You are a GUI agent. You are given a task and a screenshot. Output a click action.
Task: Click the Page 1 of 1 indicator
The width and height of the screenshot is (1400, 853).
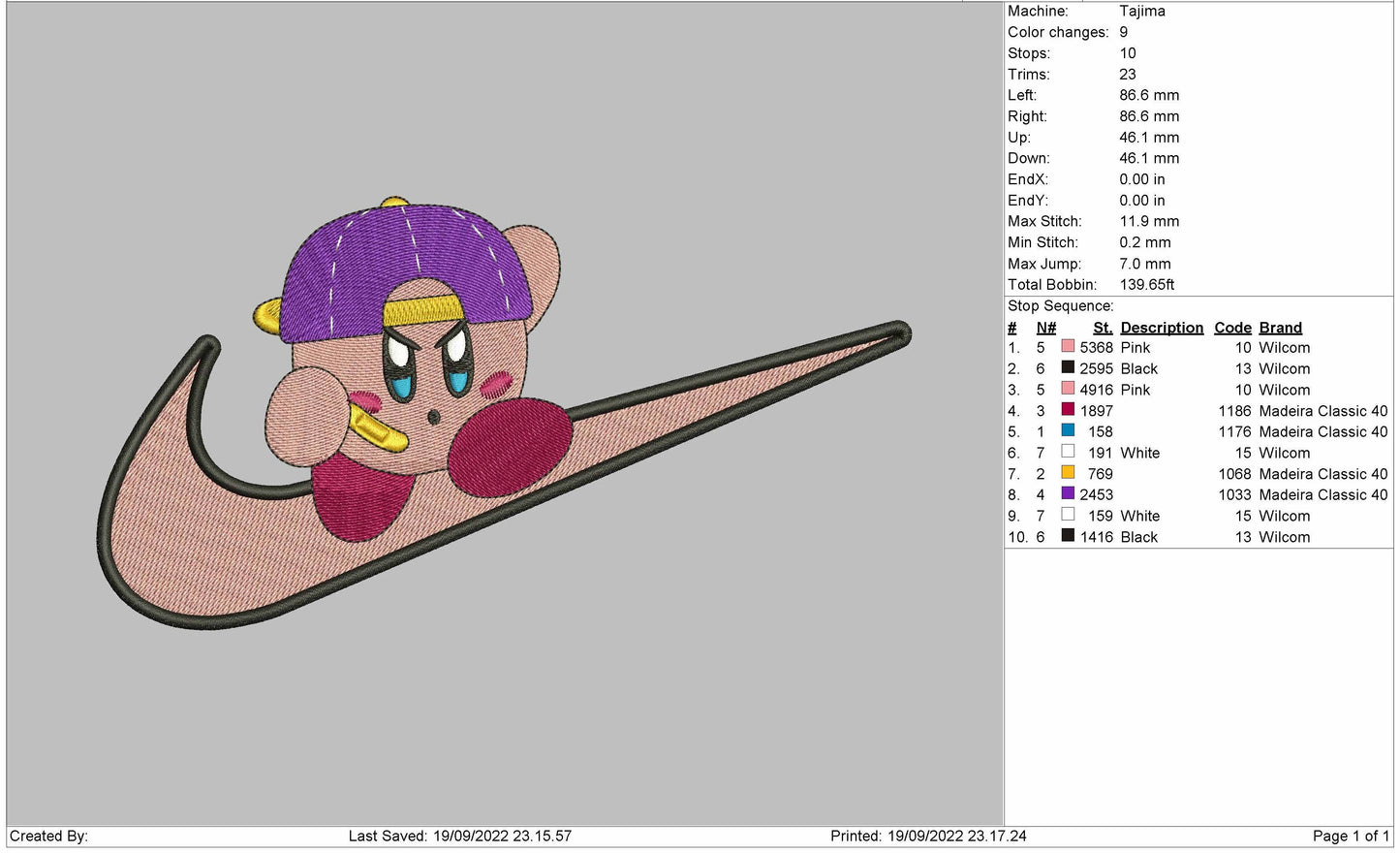point(1350,836)
